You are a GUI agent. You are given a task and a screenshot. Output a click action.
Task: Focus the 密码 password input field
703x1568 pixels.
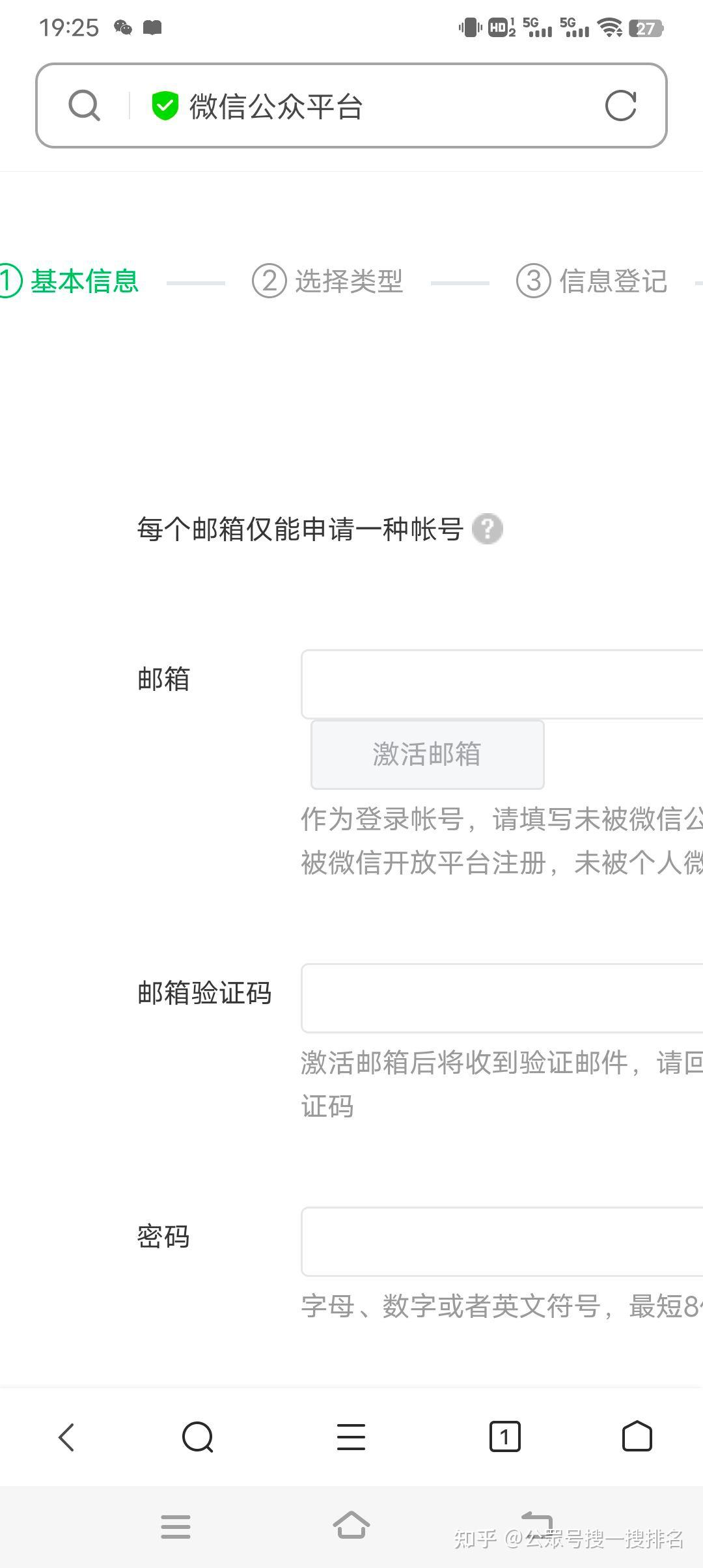click(501, 1241)
